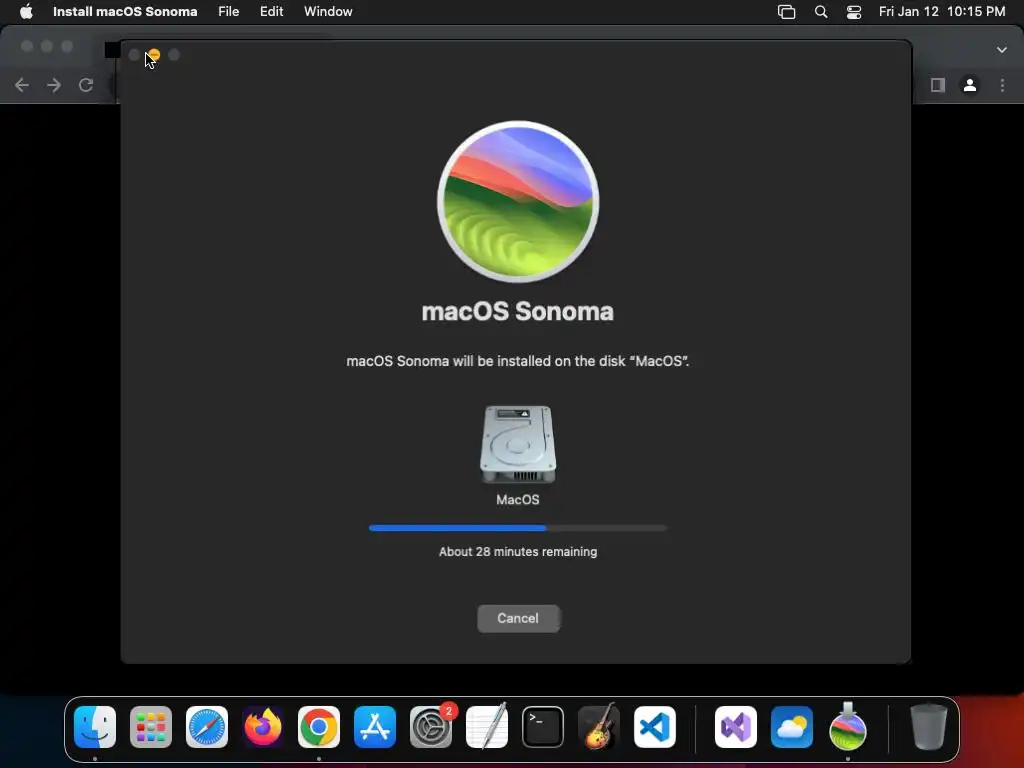Click 'About 28 minutes remaining' text
Image resolution: width=1024 pixels, height=768 pixels.
point(518,551)
